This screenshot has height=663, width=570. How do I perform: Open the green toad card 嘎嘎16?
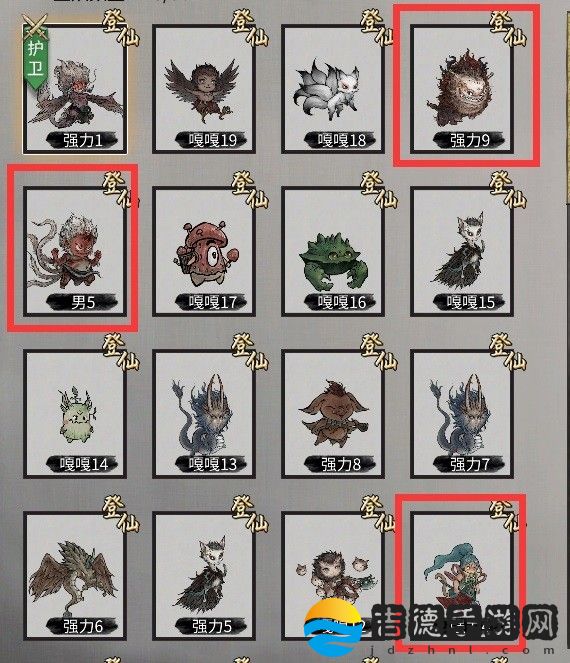(333, 252)
